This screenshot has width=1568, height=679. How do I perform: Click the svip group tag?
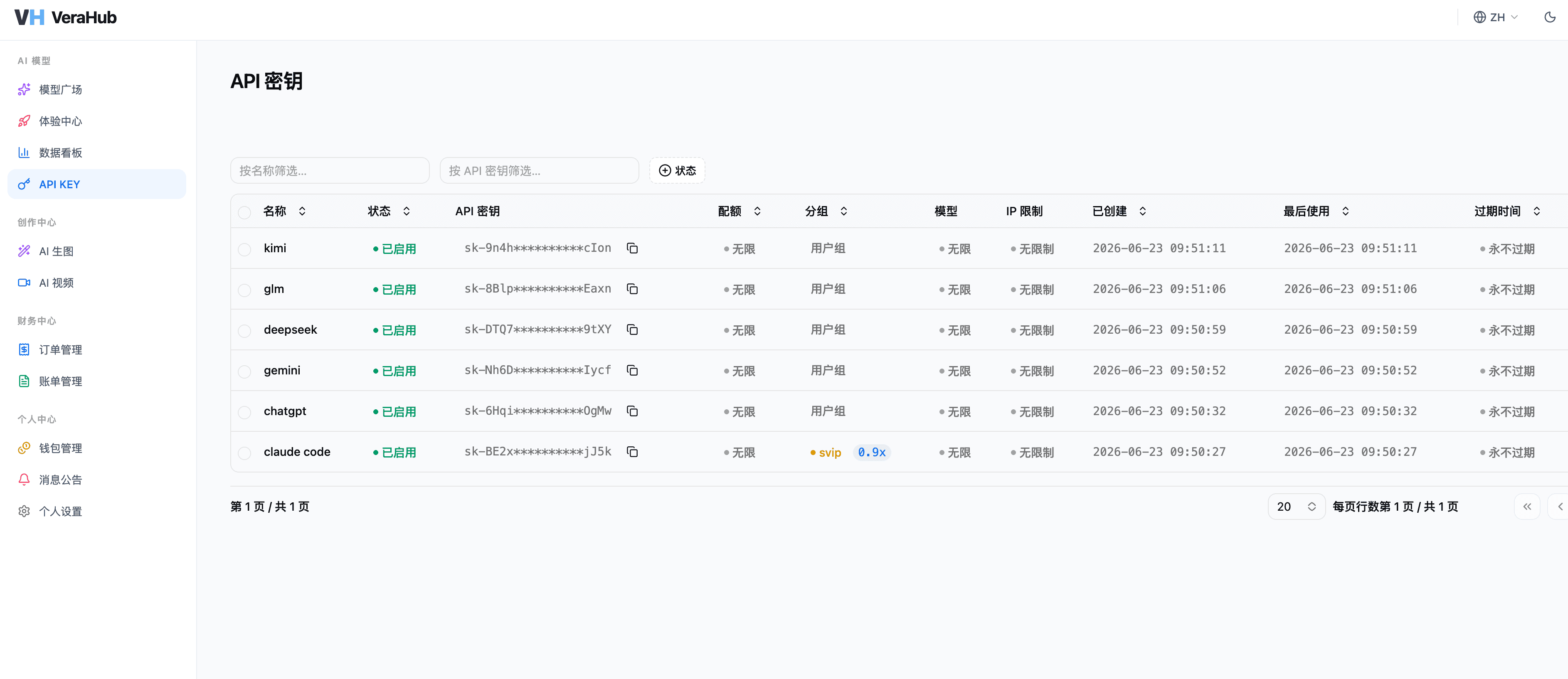coord(826,453)
